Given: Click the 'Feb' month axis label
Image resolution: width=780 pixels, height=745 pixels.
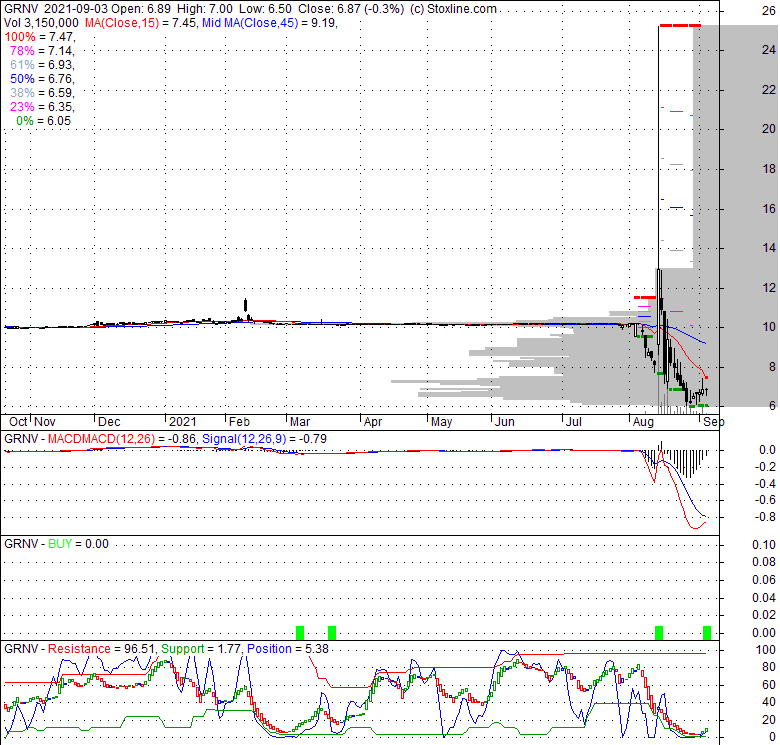Looking at the screenshot, I should 239,422.
